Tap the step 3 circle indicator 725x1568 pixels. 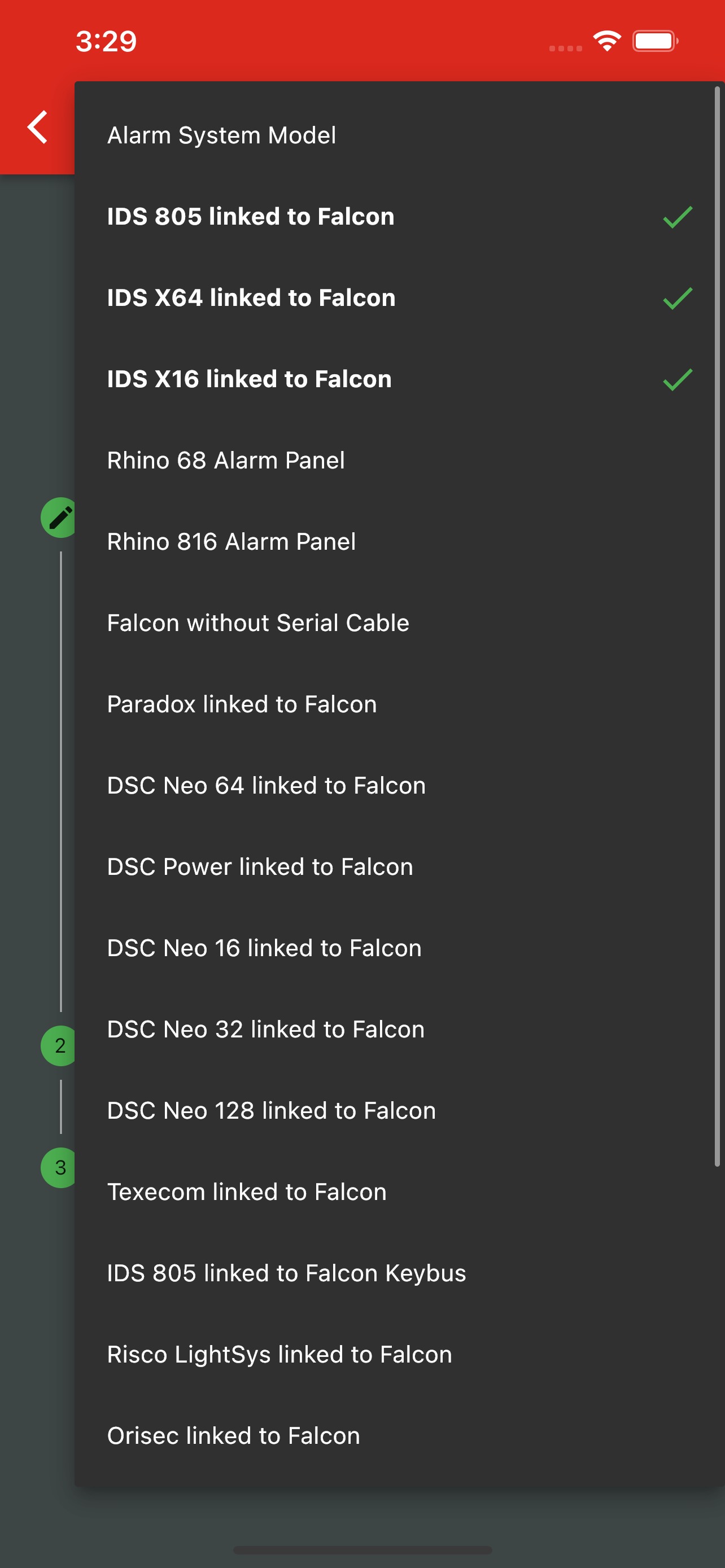(58, 1167)
